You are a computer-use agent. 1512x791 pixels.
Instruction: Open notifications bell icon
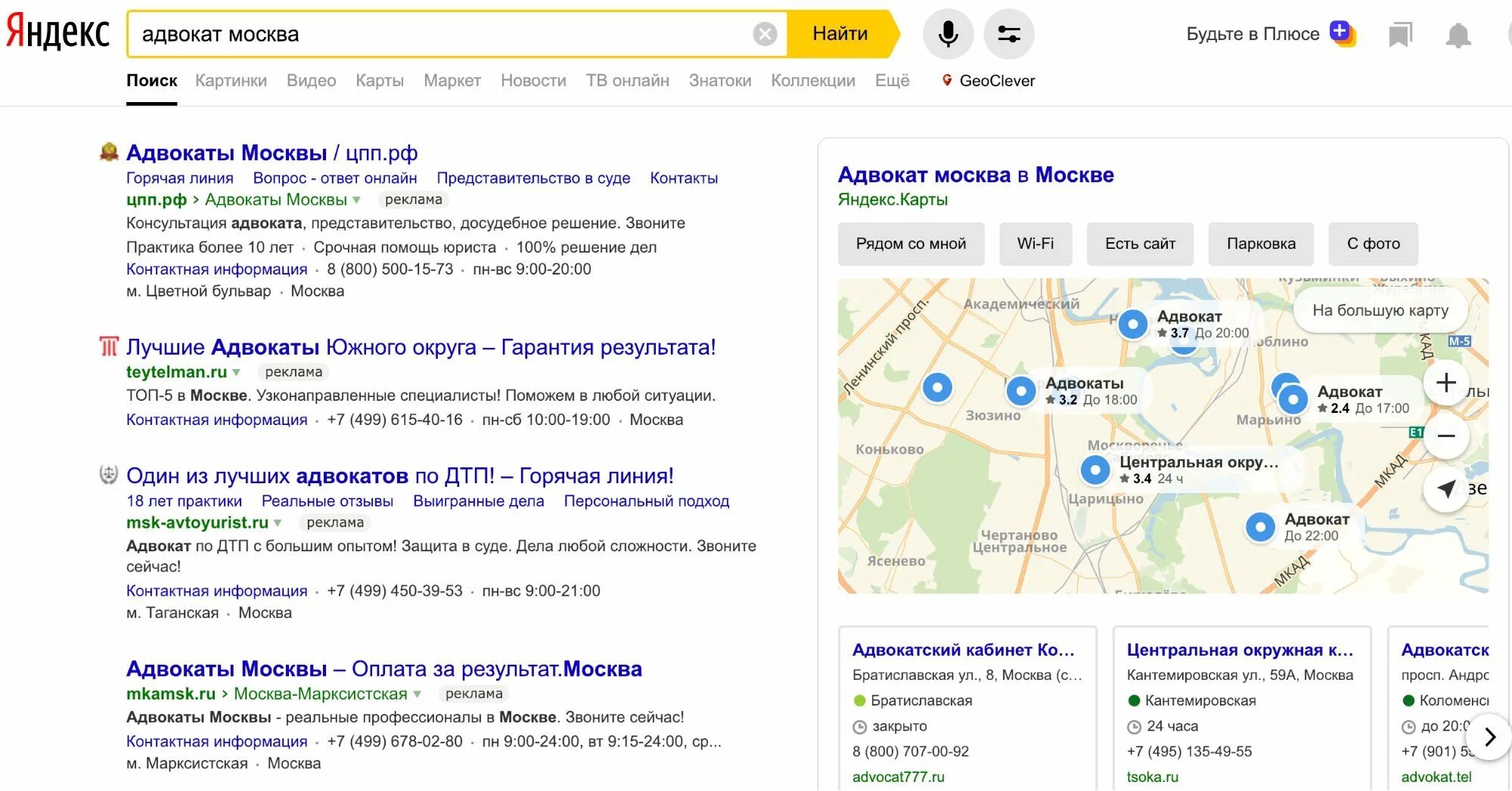click(x=1458, y=35)
